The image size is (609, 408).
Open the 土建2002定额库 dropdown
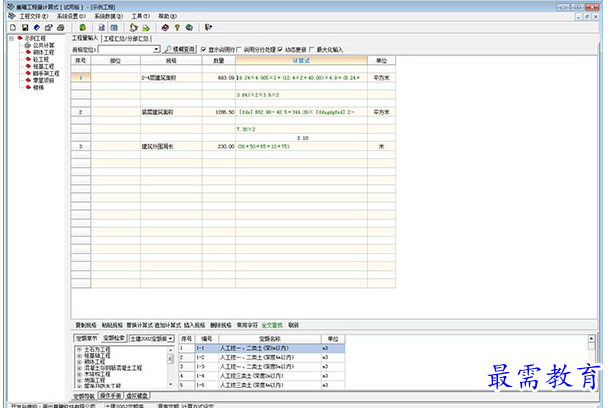pyautogui.click(x=170, y=339)
